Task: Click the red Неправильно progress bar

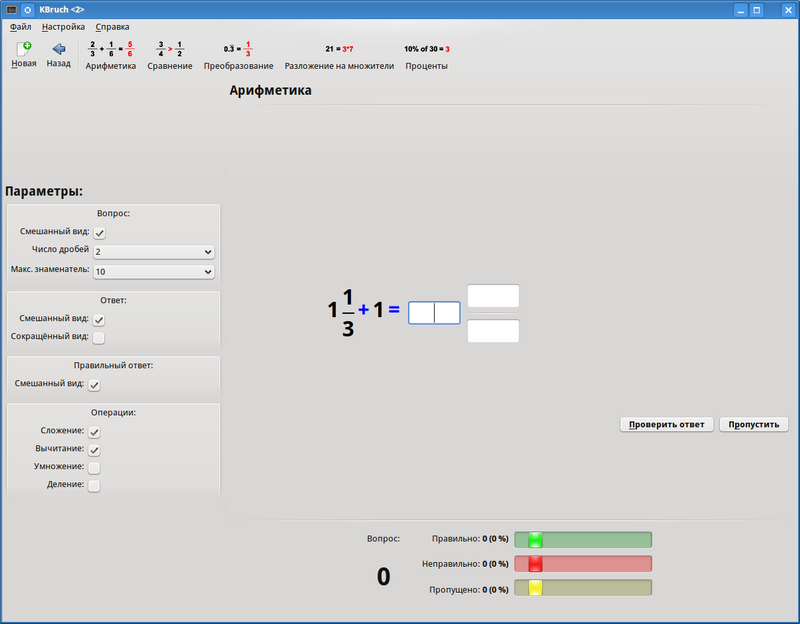Action: point(583,564)
